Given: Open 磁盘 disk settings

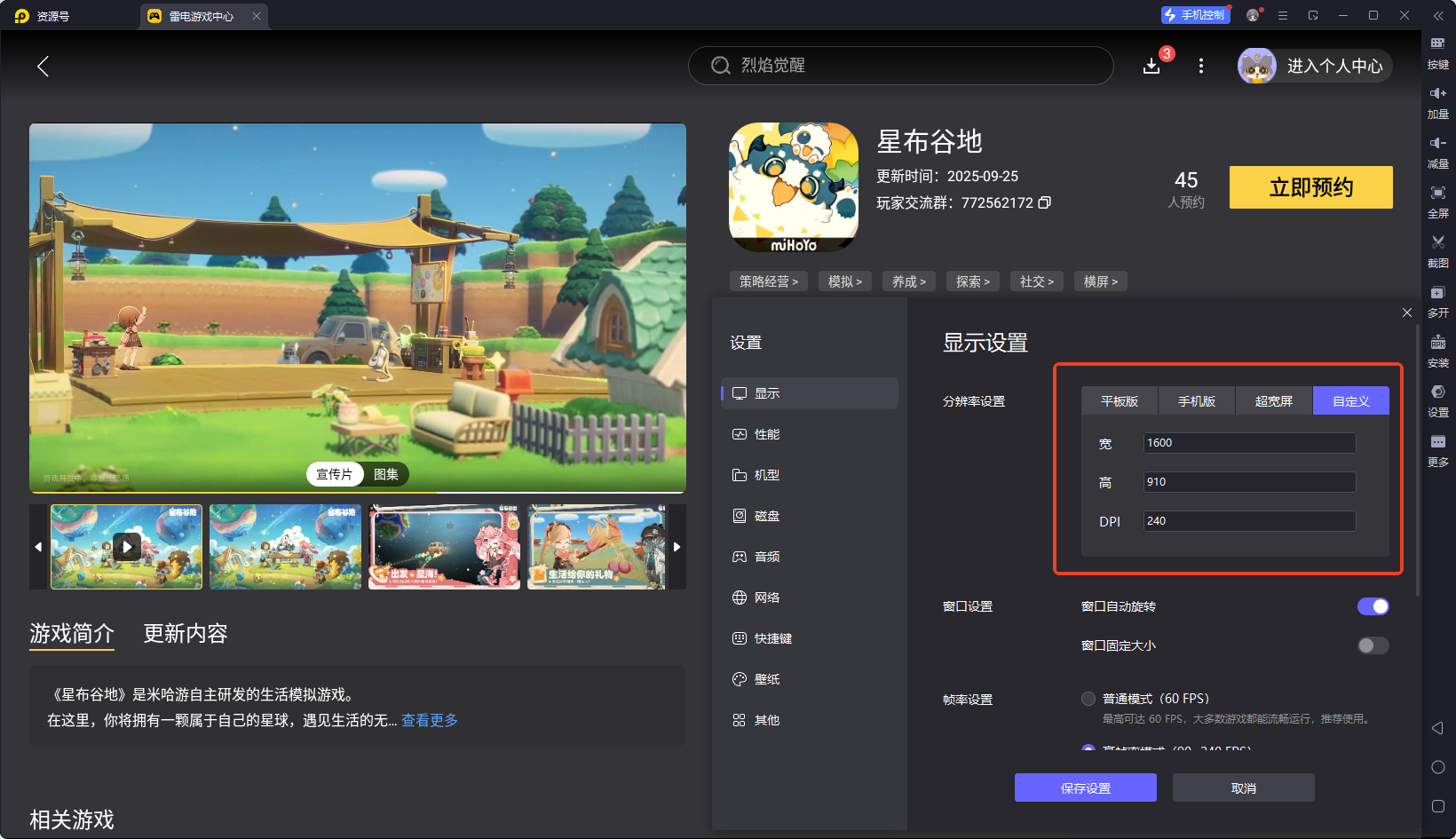Looking at the screenshot, I should click(768, 516).
